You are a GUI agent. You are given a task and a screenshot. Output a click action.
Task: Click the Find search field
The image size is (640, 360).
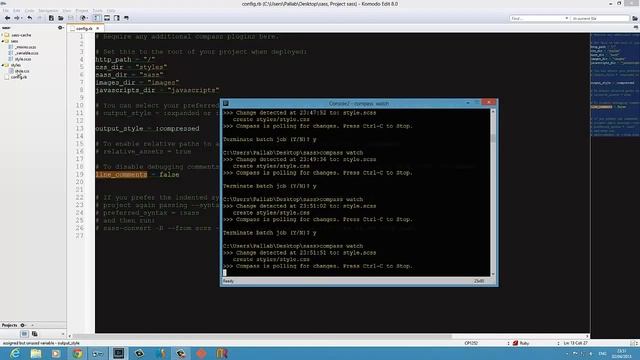tap(537, 18)
